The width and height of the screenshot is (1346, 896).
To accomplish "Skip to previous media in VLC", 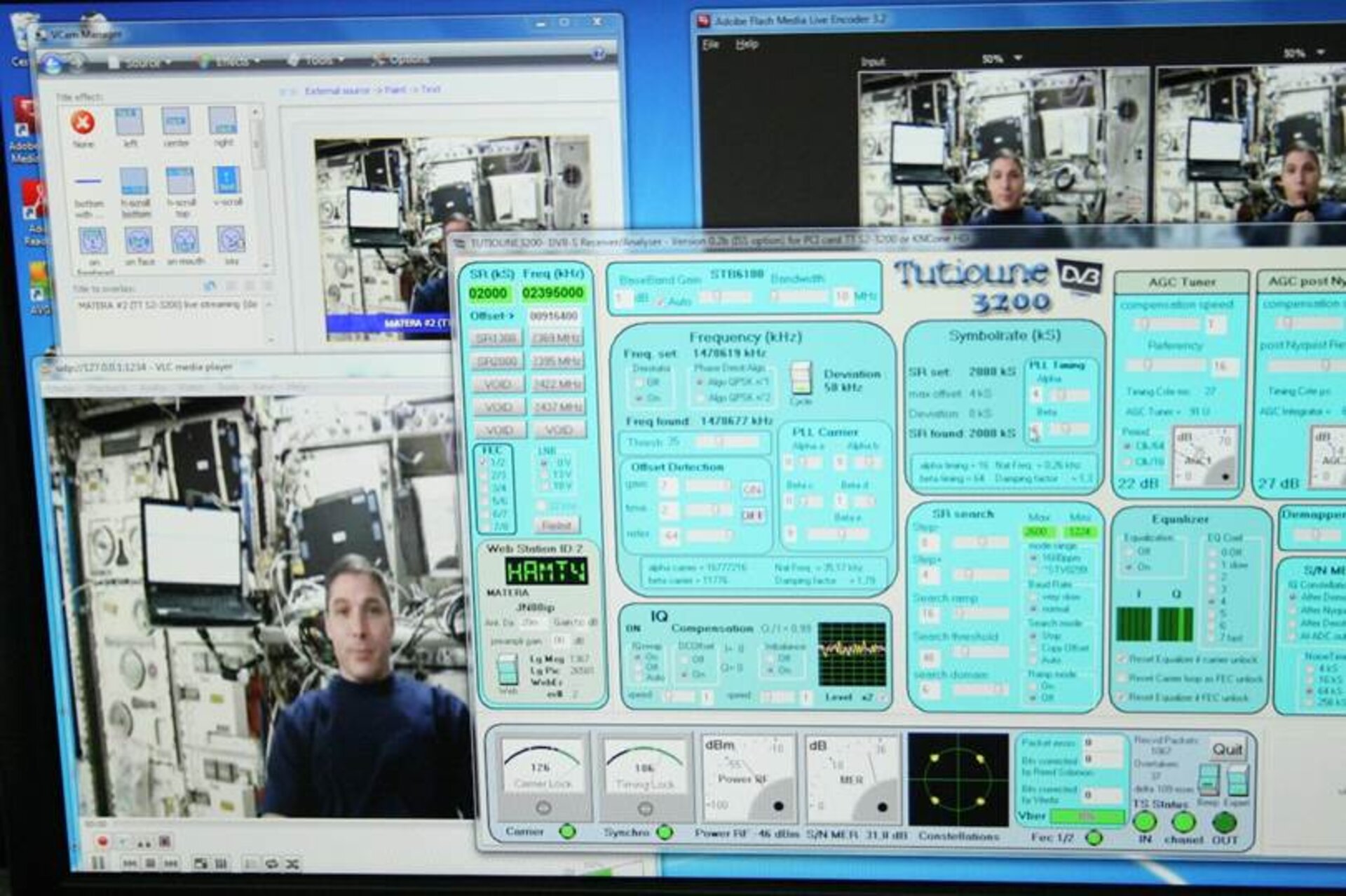I will (x=130, y=864).
